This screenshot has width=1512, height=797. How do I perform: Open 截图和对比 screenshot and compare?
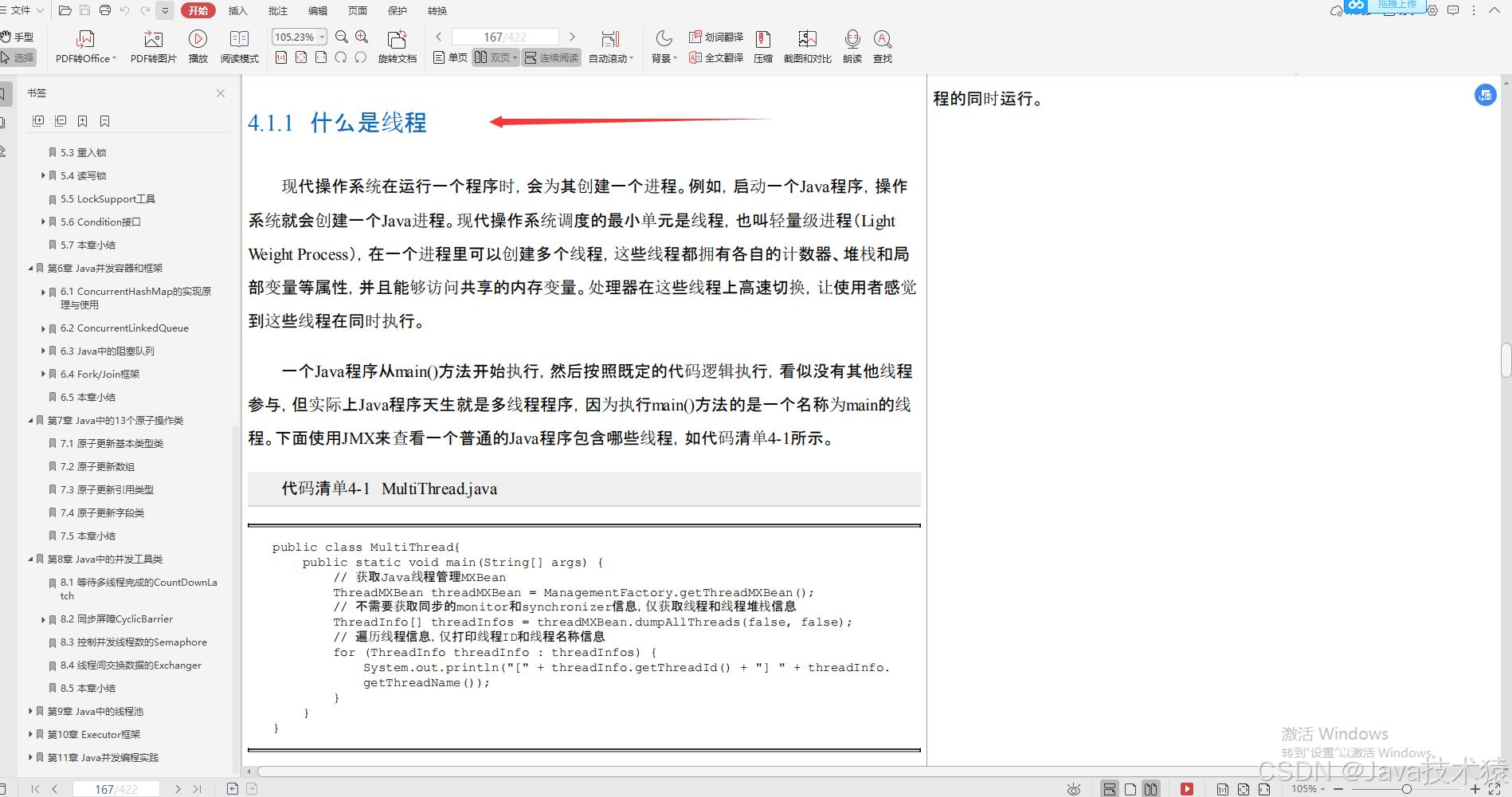807,47
